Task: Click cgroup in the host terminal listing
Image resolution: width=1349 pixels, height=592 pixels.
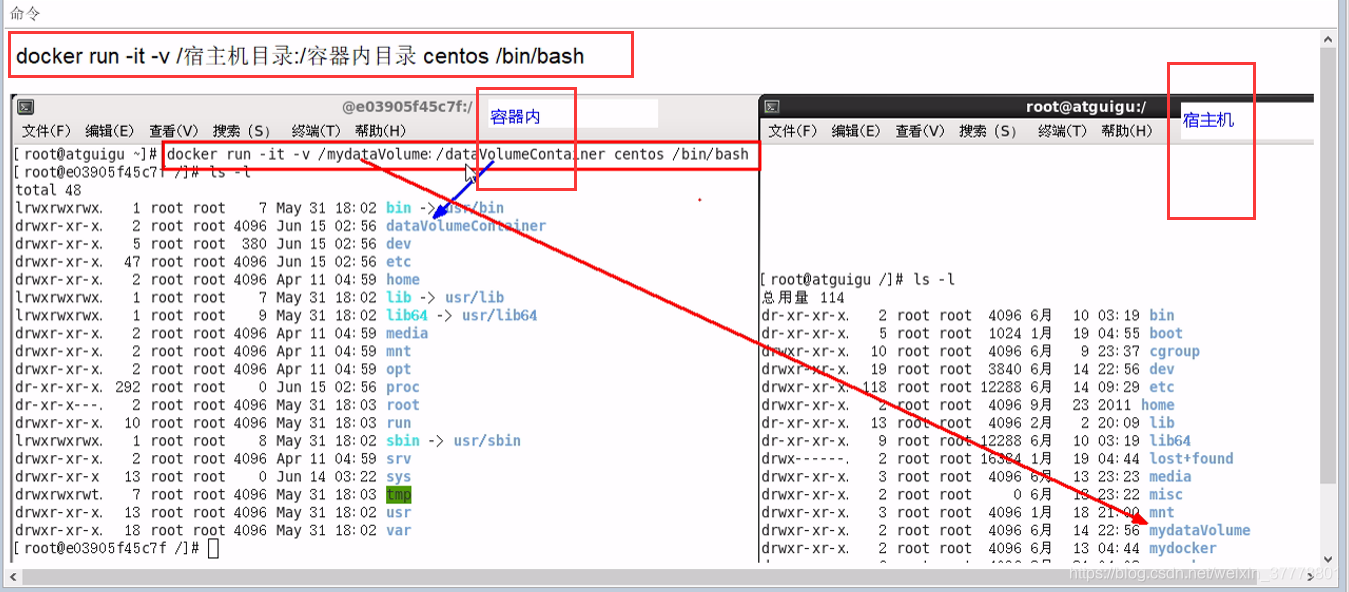Action: 1174,351
